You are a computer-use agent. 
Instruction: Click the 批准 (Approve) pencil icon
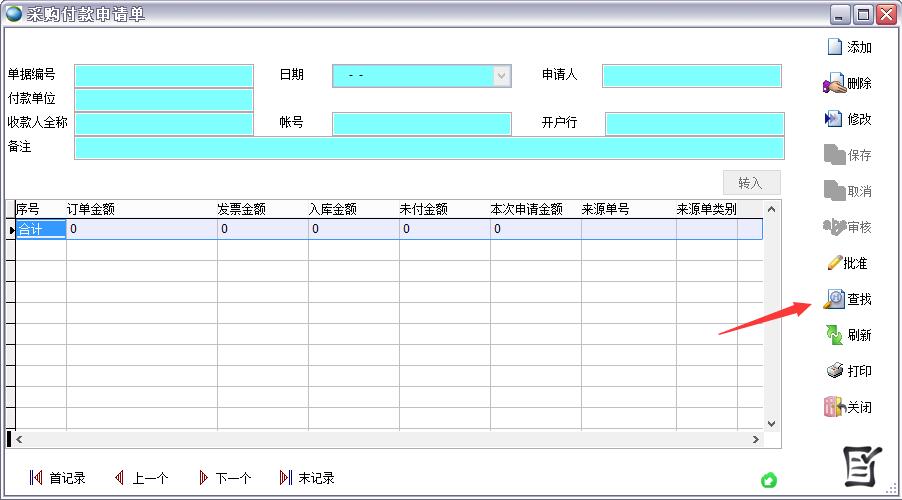coord(834,263)
